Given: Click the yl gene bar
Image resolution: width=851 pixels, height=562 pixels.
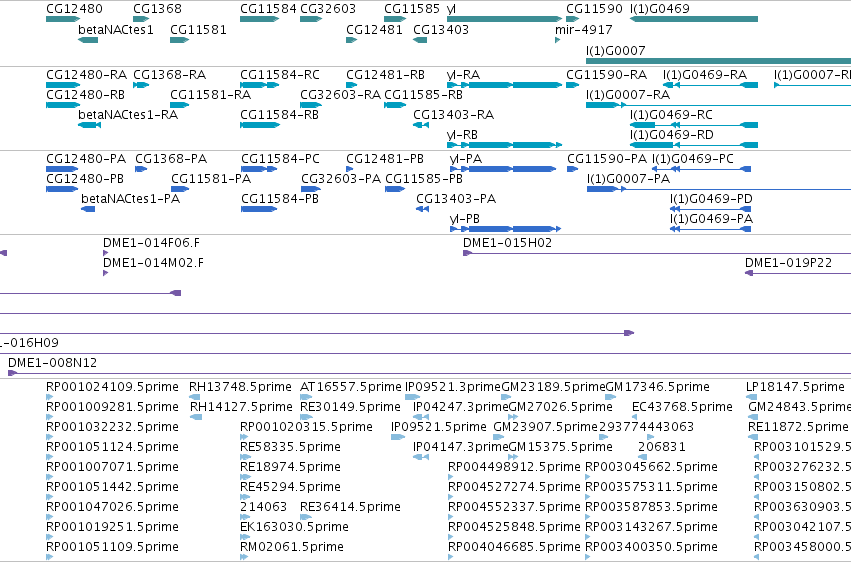Looking at the screenshot, I should (x=505, y=19).
